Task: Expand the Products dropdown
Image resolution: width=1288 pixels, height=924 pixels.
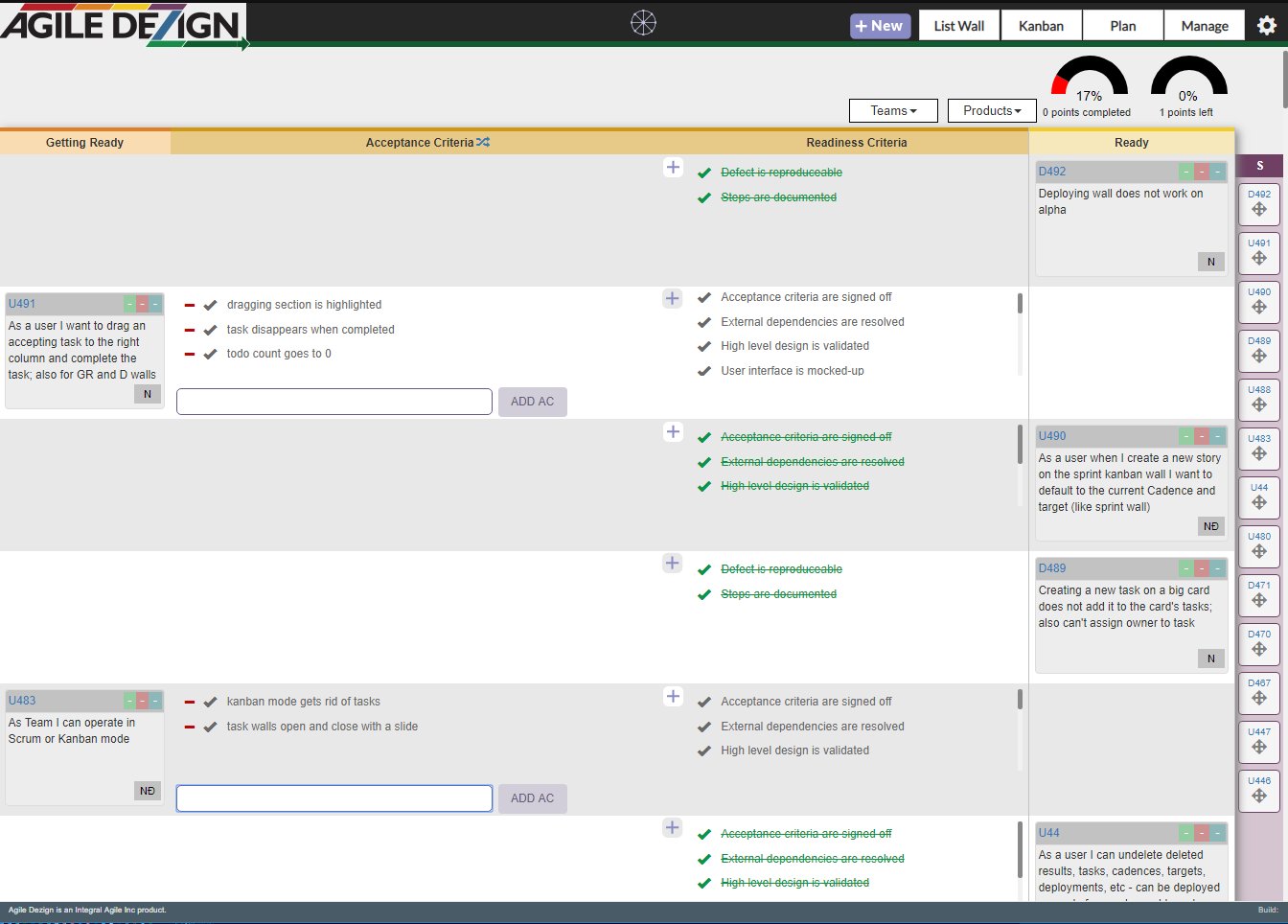Action: pos(992,111)
